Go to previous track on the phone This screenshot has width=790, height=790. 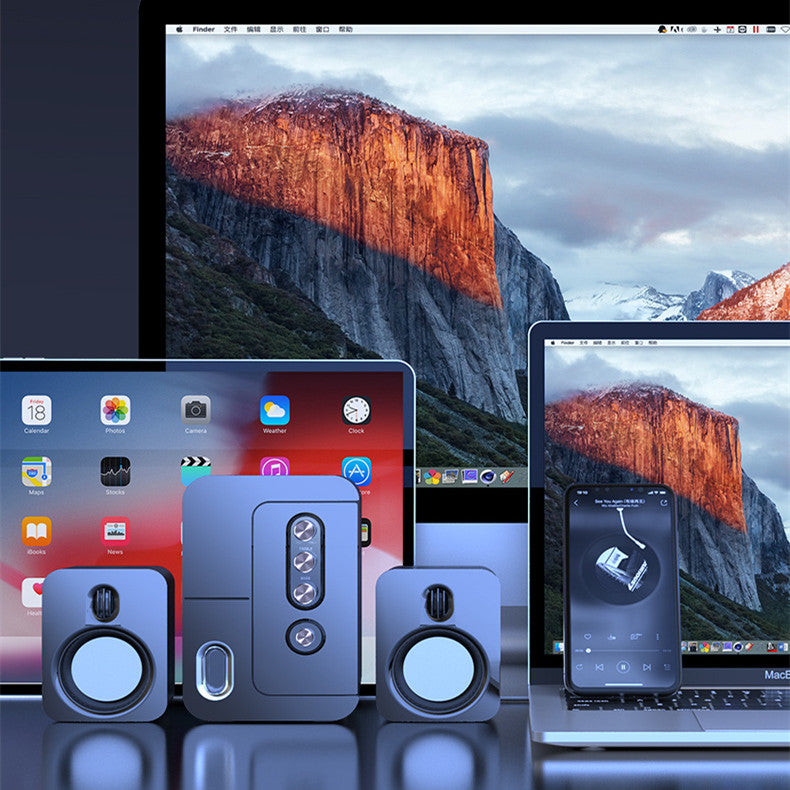coord(598,666)
